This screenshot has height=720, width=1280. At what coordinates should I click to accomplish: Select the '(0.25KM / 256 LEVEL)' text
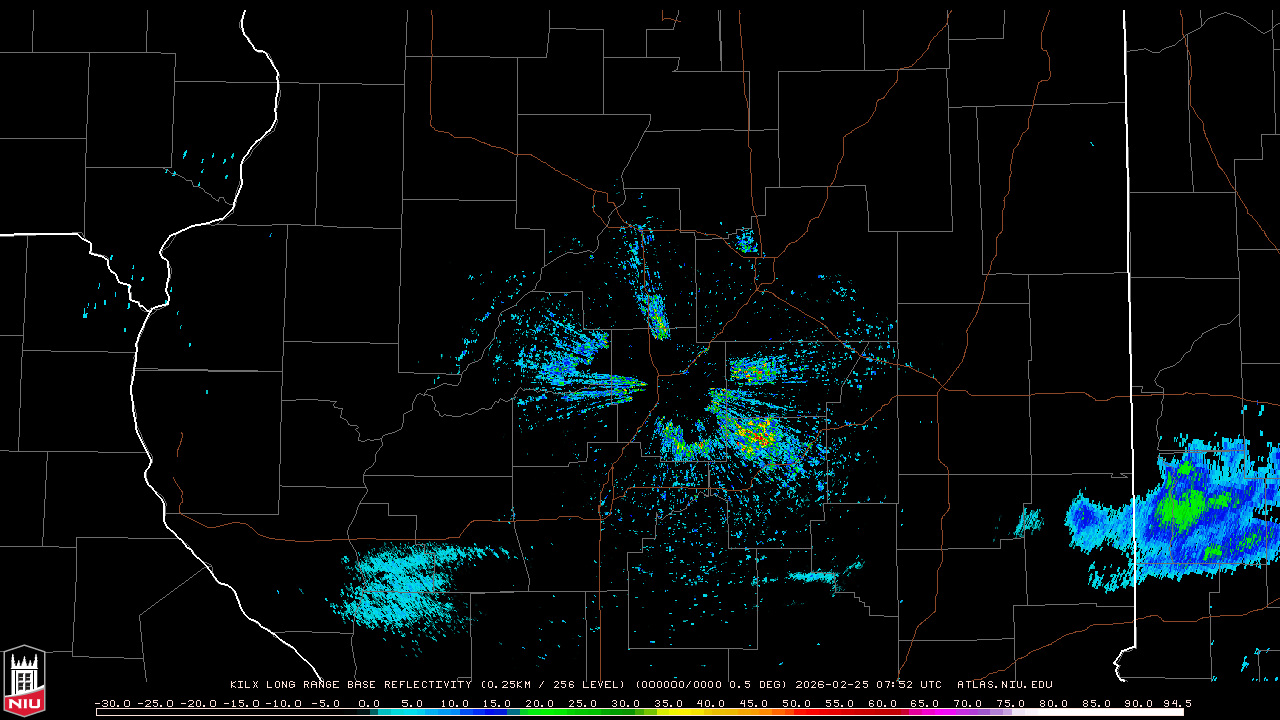click(x=554, y=685)
